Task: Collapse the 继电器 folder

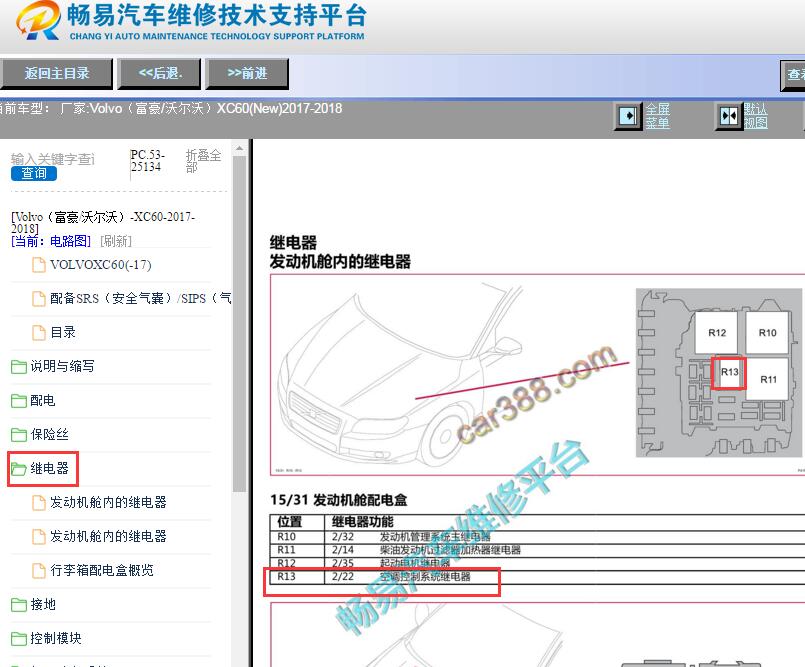Action: (49, 468)
